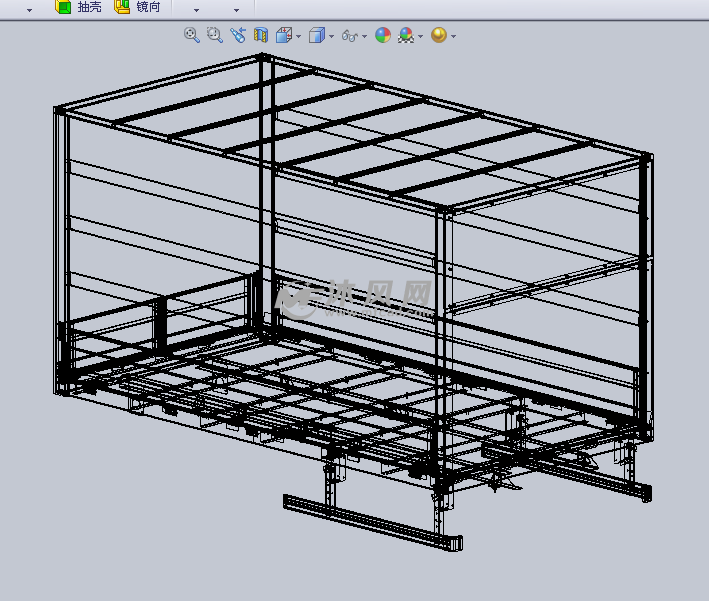Screen dimensions: 709x601
Task: Click the Previous View icon
Action: [237, 35]
